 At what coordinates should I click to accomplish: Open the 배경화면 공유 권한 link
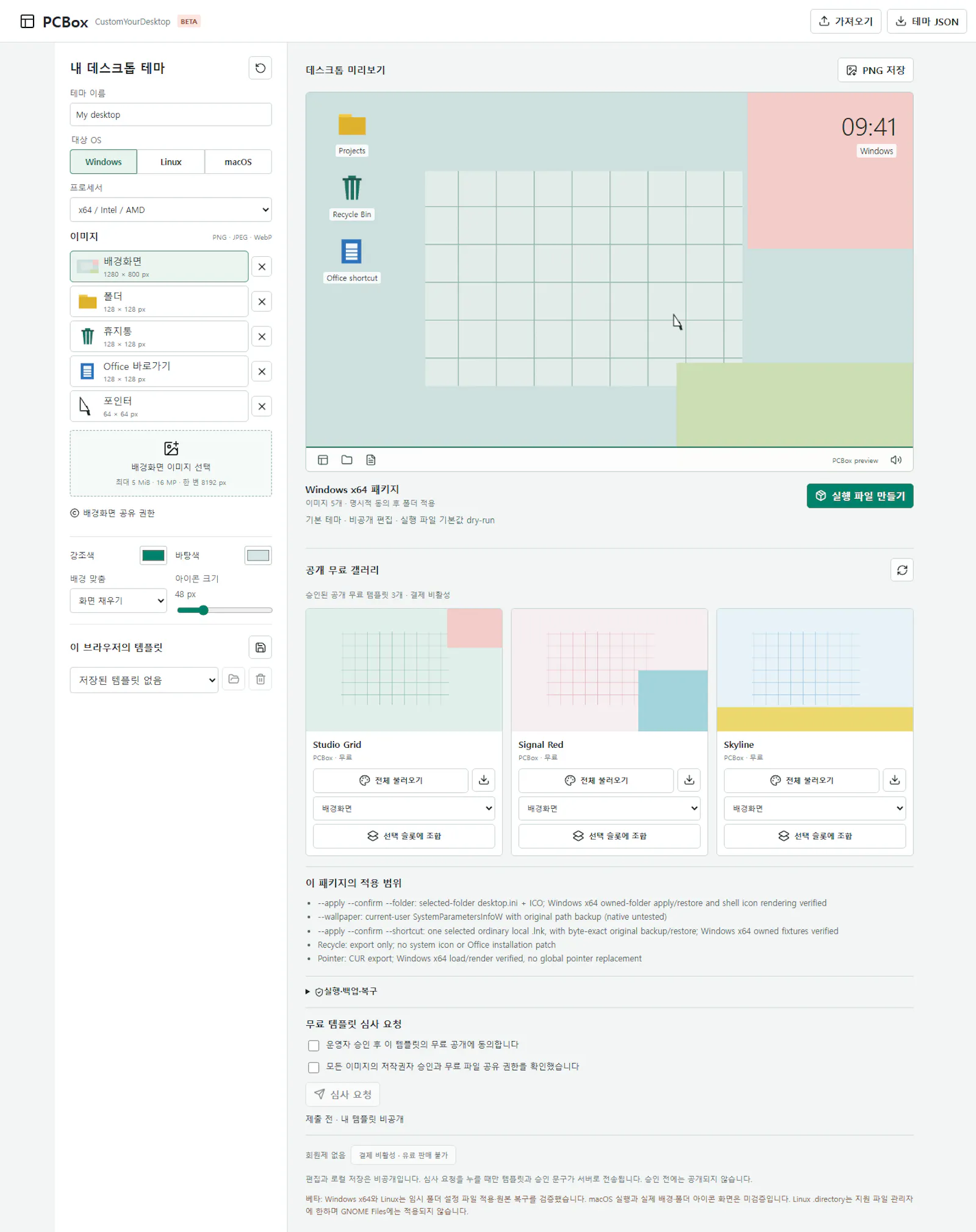[113, 513]
